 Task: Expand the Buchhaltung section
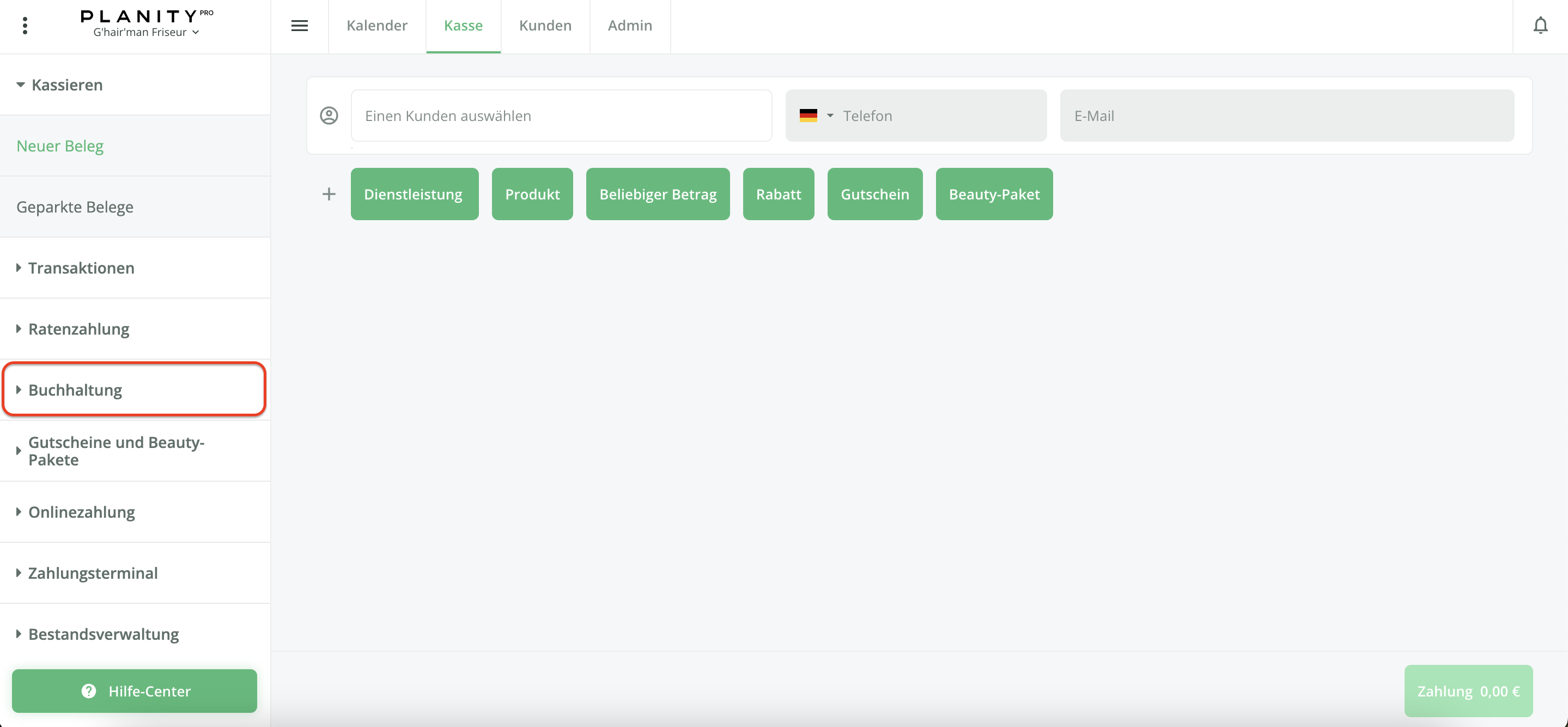(75, 390)
